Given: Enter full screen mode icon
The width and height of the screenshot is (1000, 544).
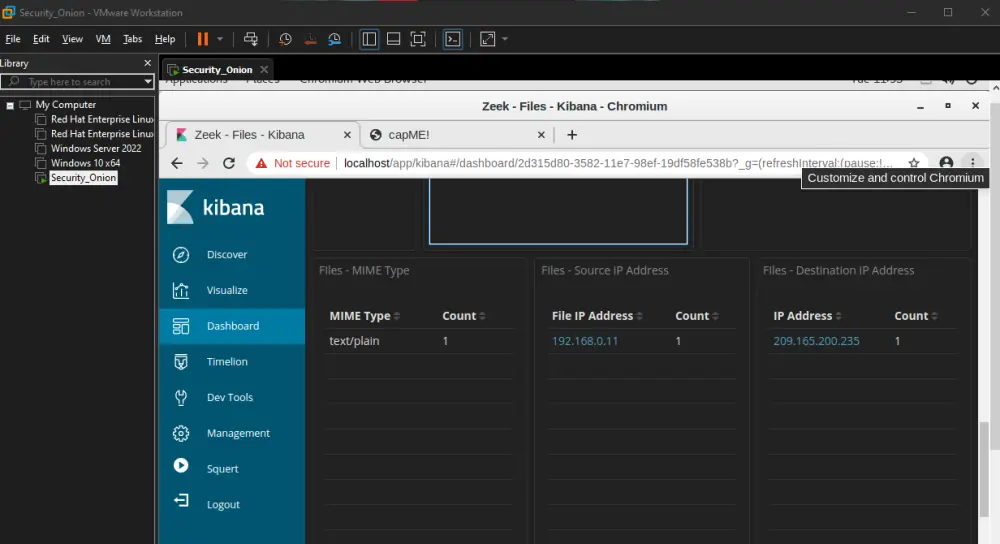Looking at the screenshot, I should click(x=418, y=39).
